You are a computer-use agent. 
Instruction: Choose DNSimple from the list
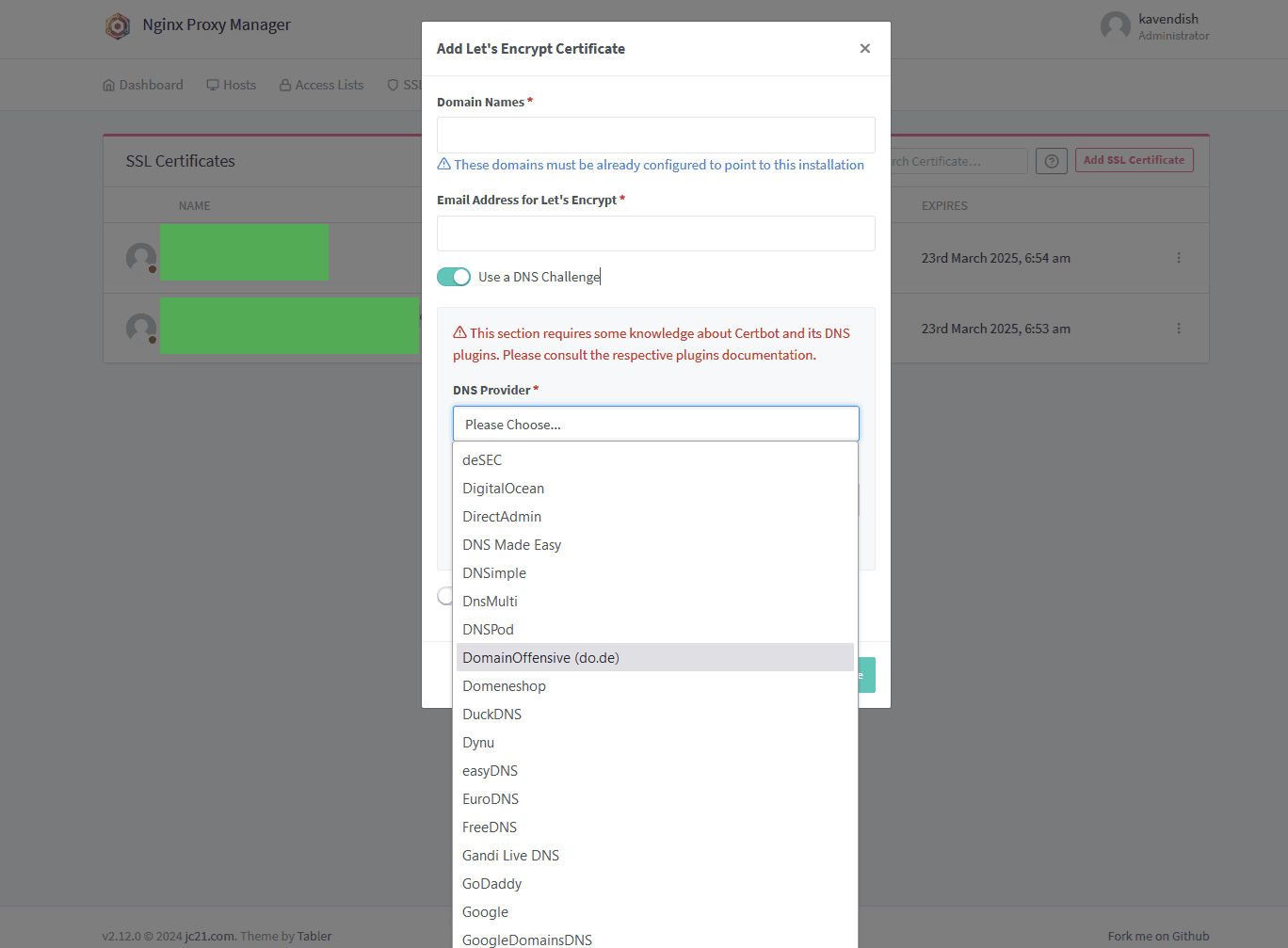coord(655,573)
